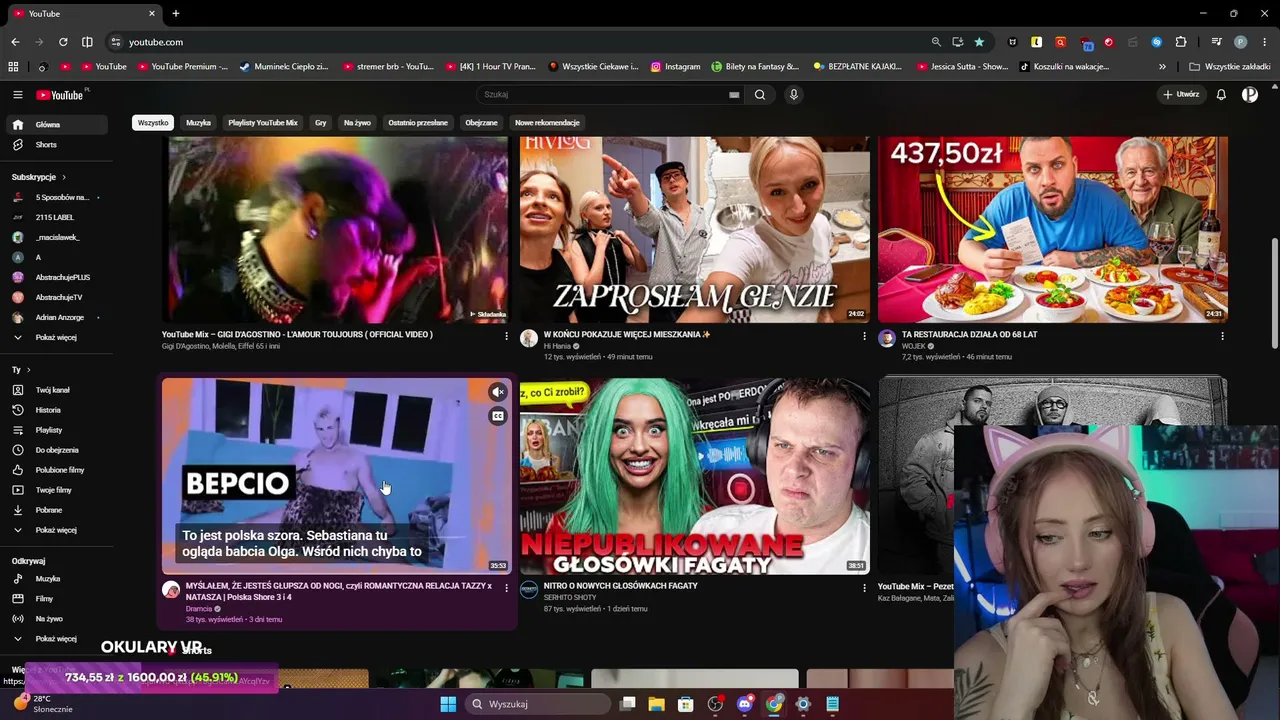Open the YouTube hamburger guide menu
Viewport: 1280px width, 720px height.
pyautogui.click(x=17, y=95)
